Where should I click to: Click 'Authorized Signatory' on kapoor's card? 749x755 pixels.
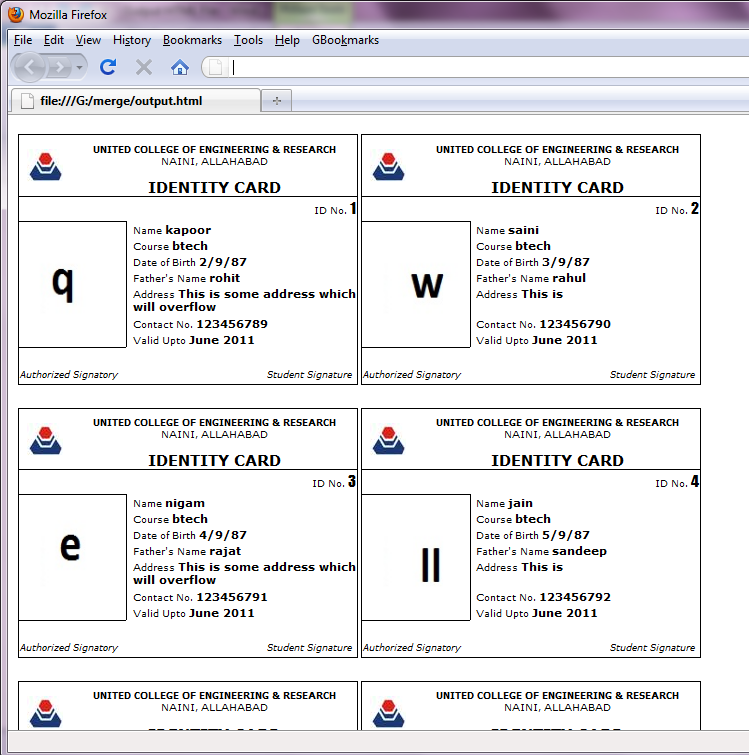[x=69, y=375]
